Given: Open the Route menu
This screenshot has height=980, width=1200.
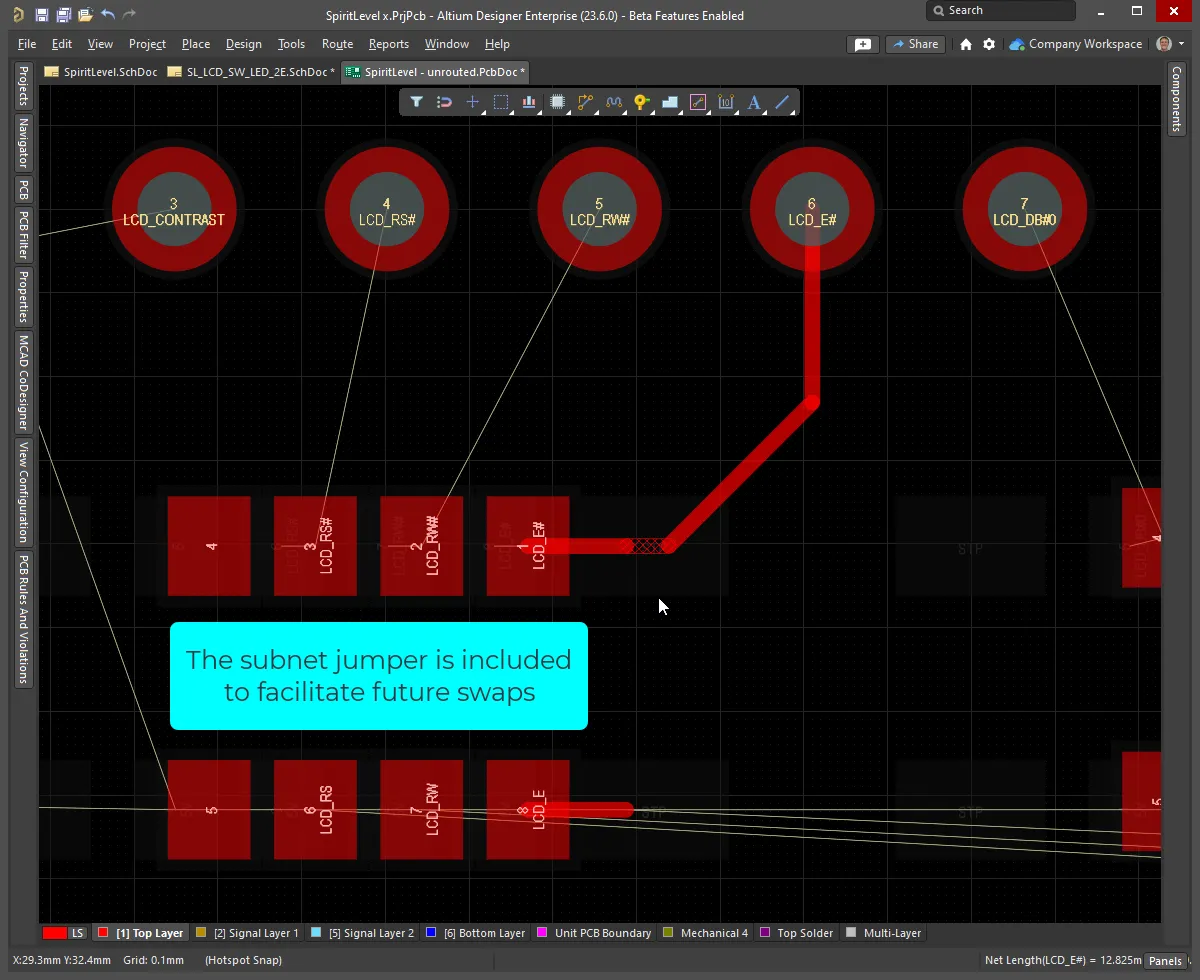Looking at the screenshot, I should click(337, 44).
